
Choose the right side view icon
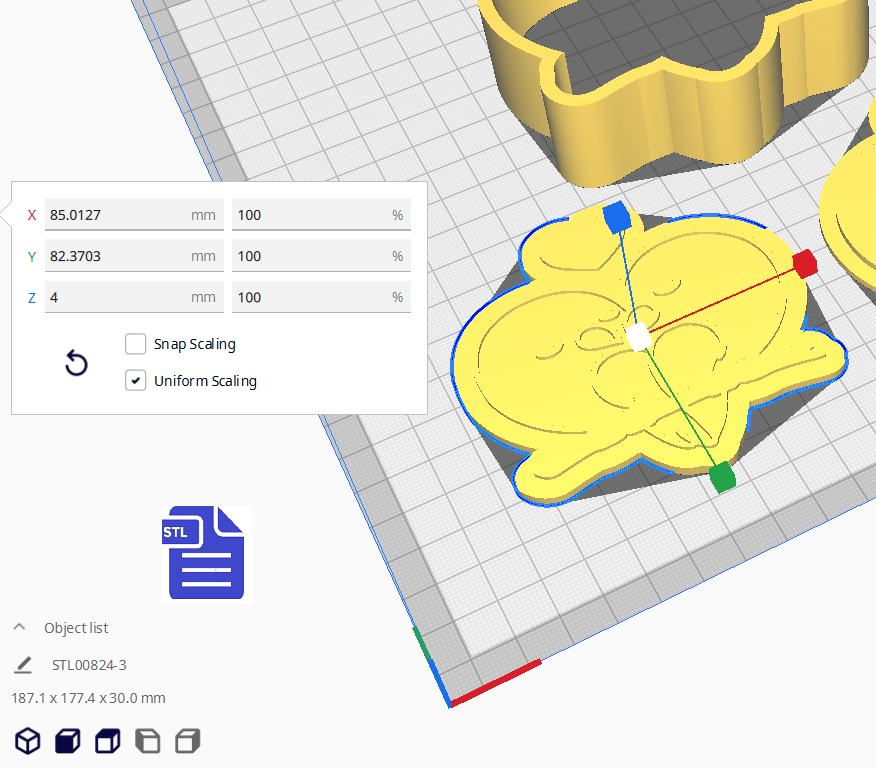click(x=187, y=741)
